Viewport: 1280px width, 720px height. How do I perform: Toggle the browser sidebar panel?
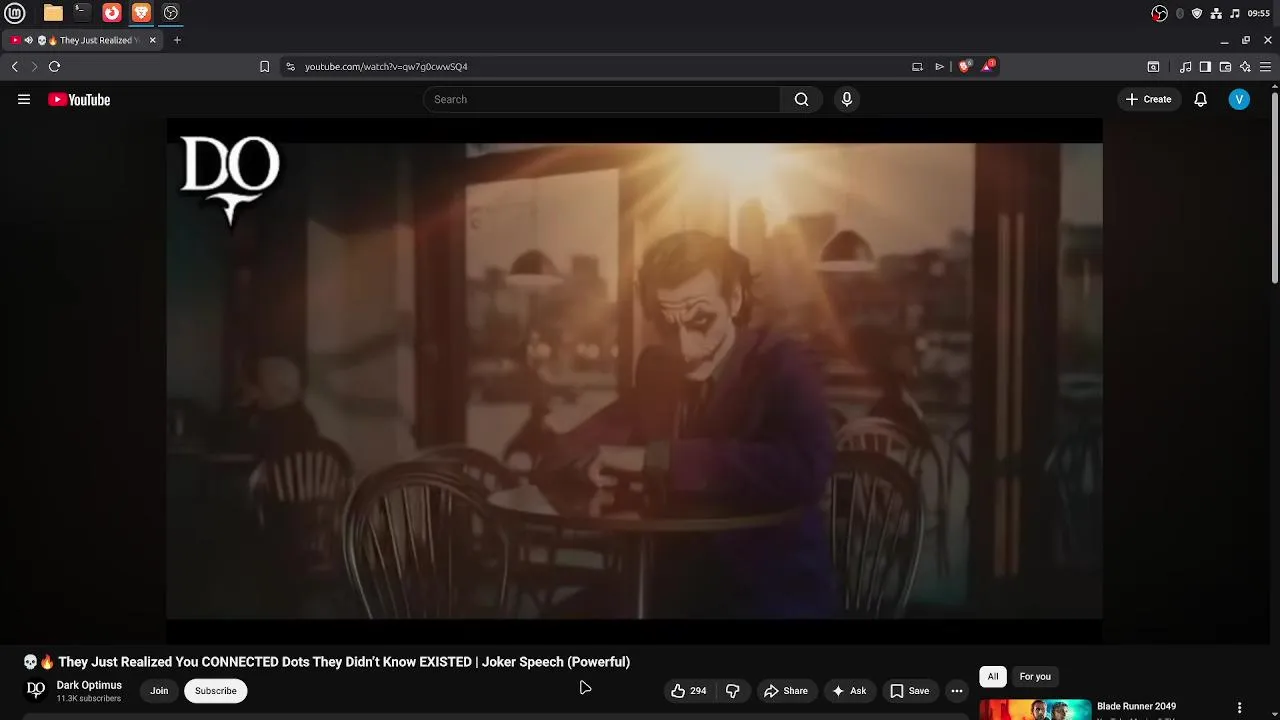point(1205,67)
